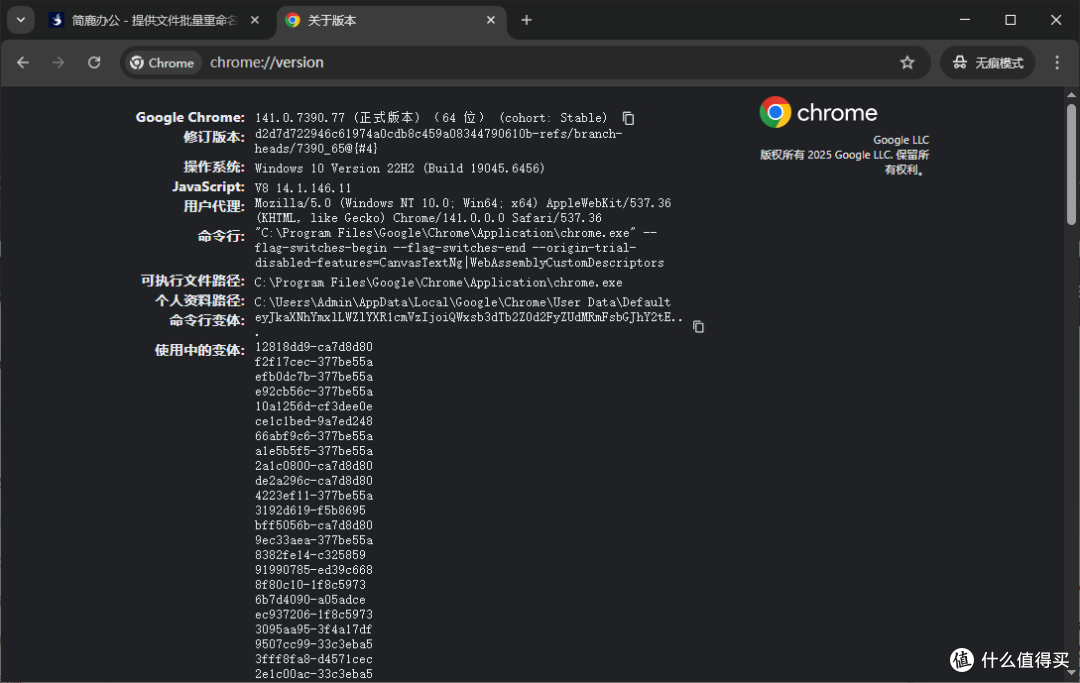This screenshot has width=1080, height=683.
Task: Click variation 3095aa95-3f4a17df
Action: click(313, 629)
